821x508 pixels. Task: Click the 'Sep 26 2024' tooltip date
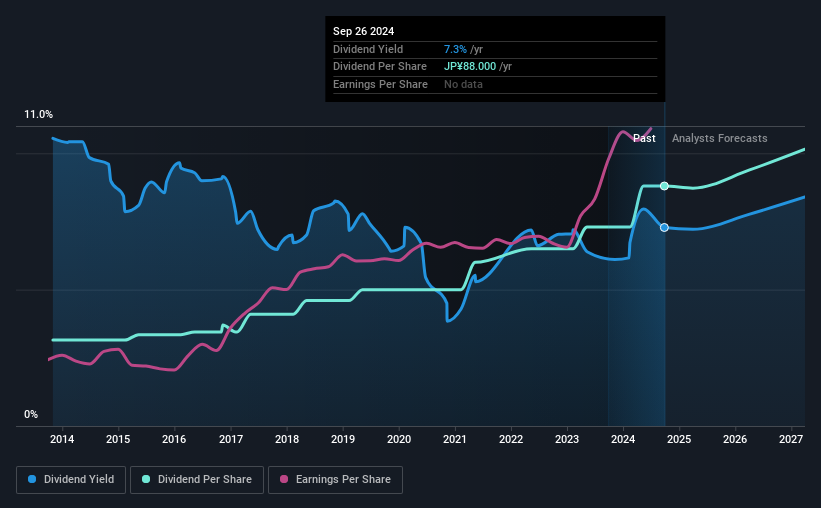363,31
